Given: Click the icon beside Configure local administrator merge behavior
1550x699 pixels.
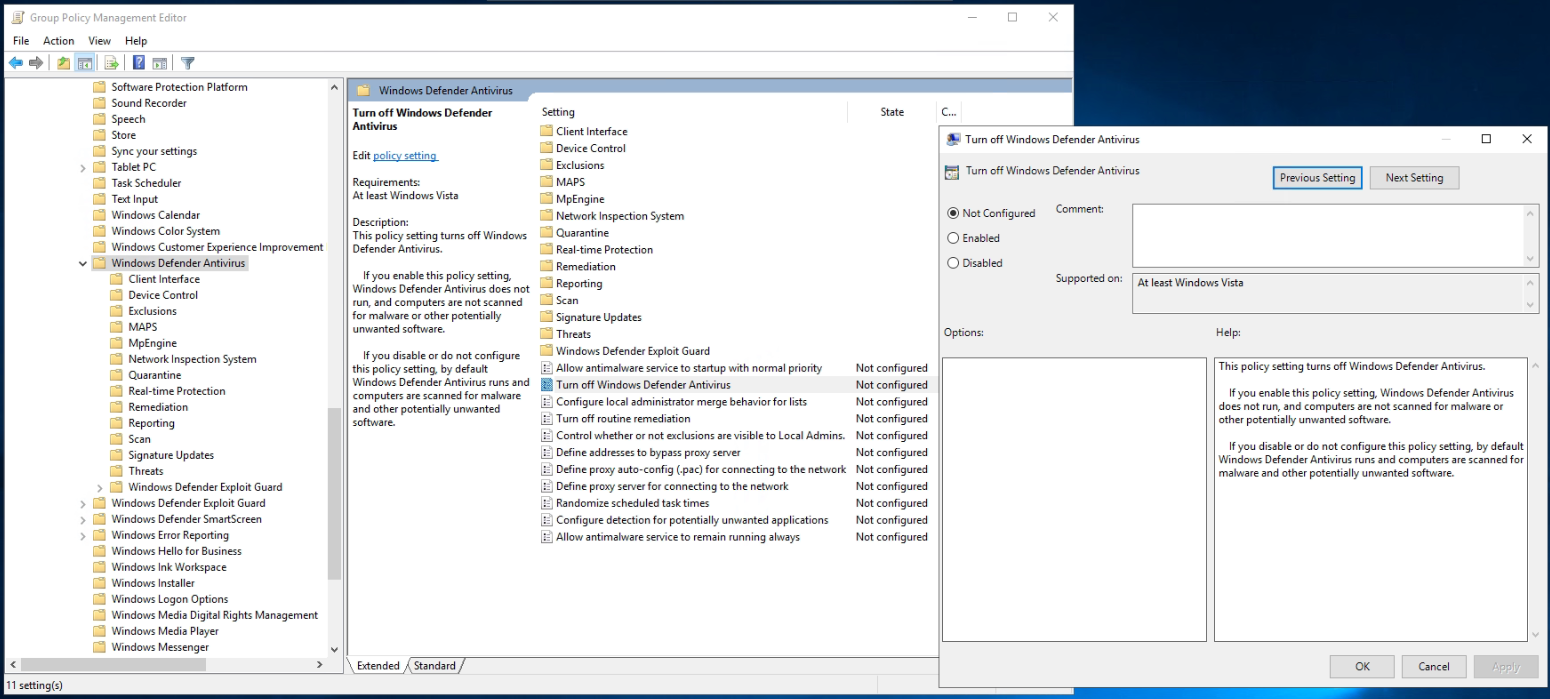Looking at the screenshot, I should (547, 402).
